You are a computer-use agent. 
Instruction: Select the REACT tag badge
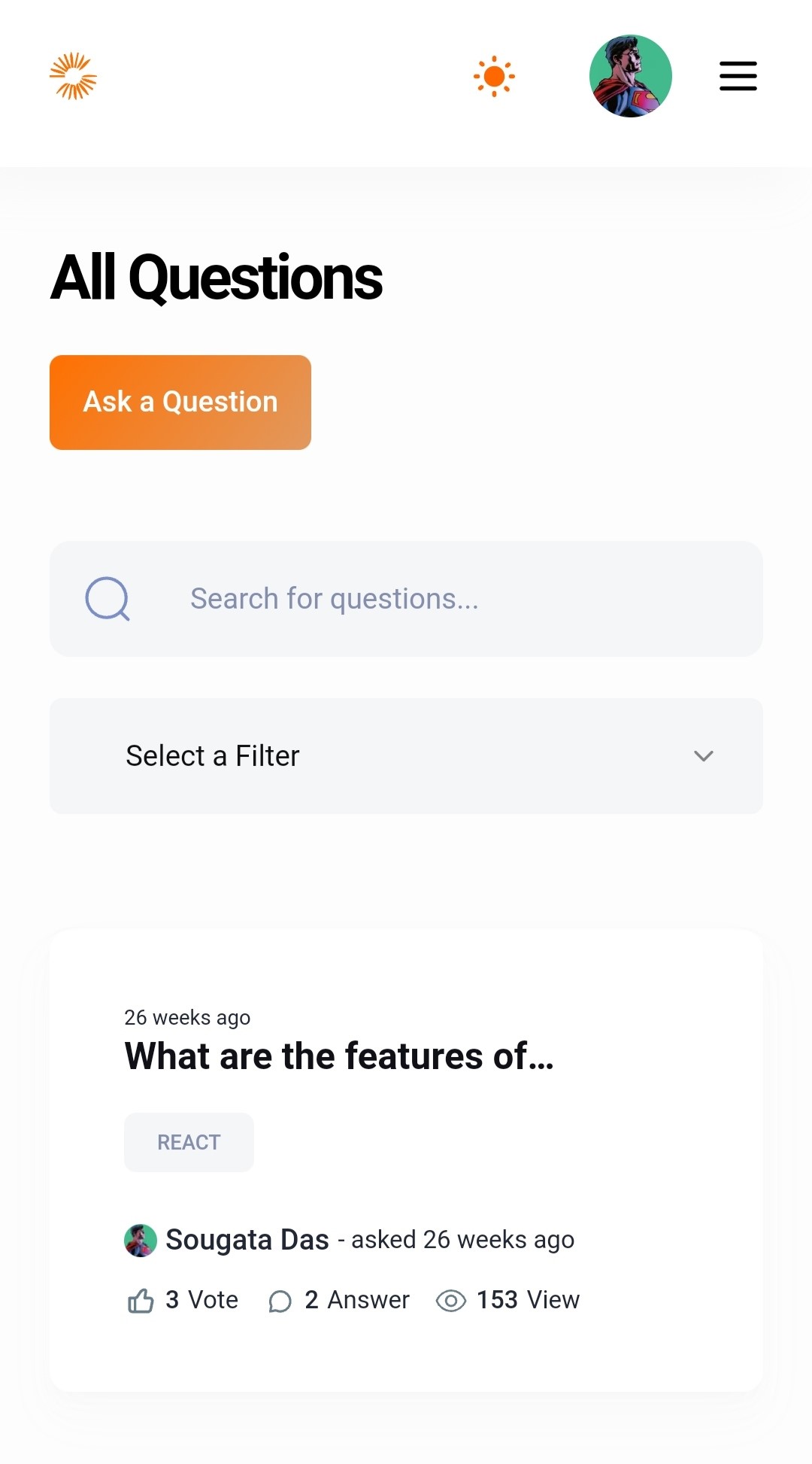pos(189,1142)
